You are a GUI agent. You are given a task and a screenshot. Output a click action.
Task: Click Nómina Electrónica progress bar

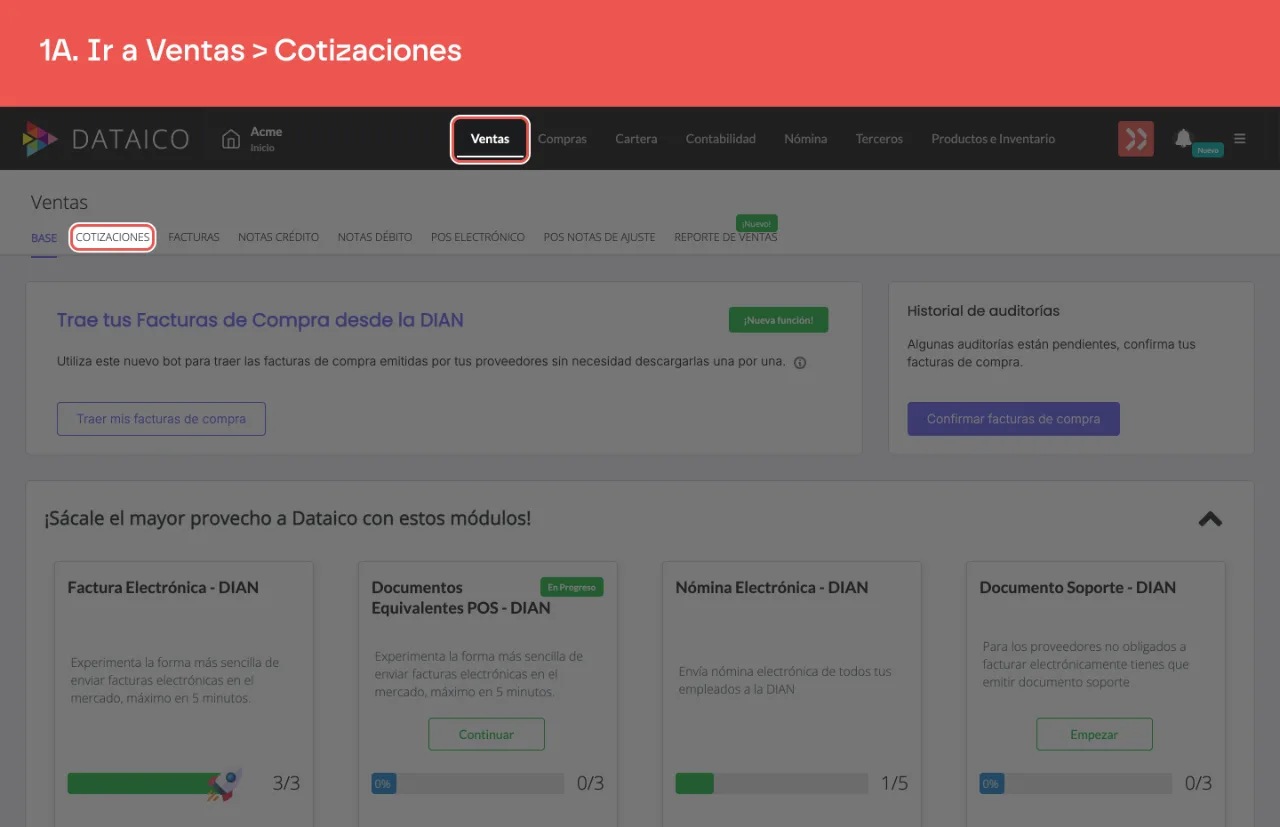point(770,783)
